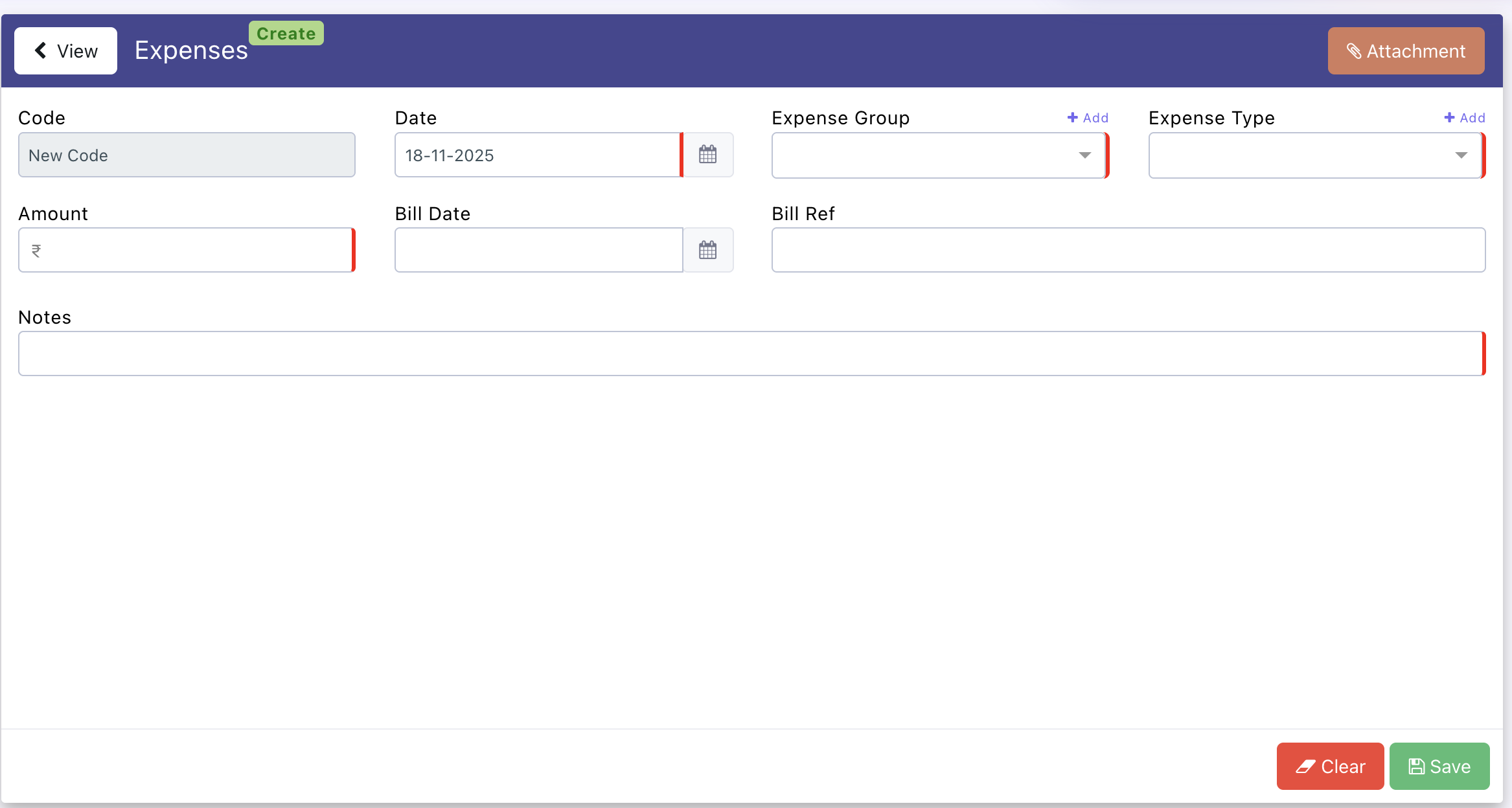The height and width of the screenshot is (808, 1512).
Task: Click plus icon beside Expense Group Add
Action: pyautogui.click(x=1072, y=117)
